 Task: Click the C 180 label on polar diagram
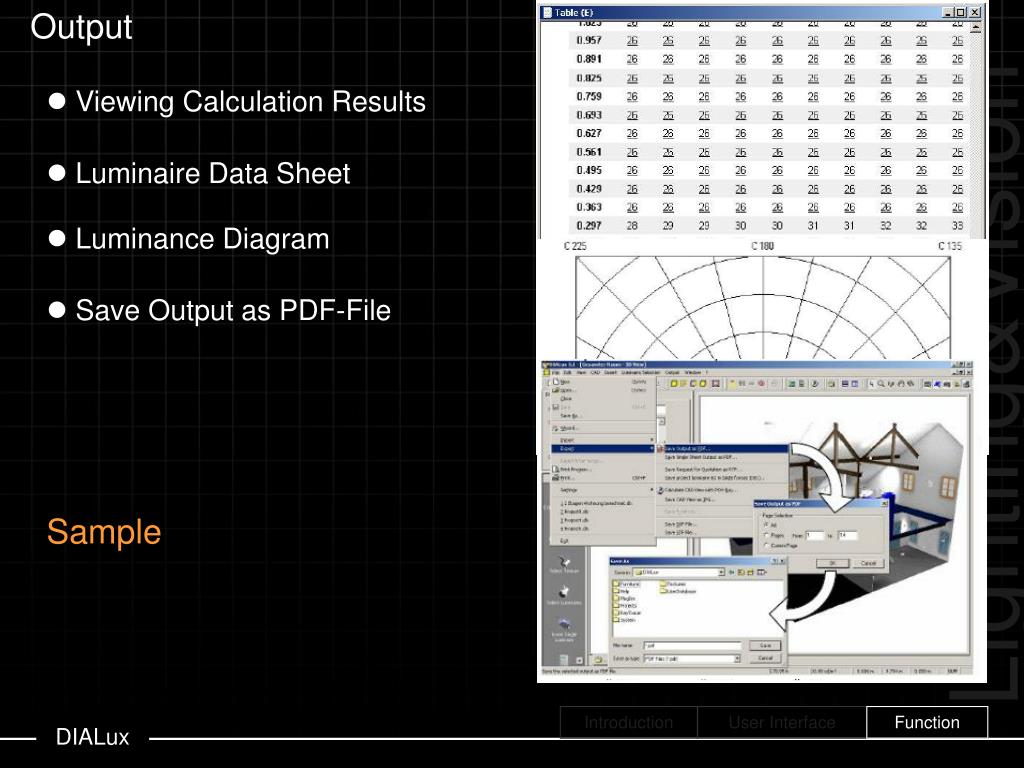(762, 246)
